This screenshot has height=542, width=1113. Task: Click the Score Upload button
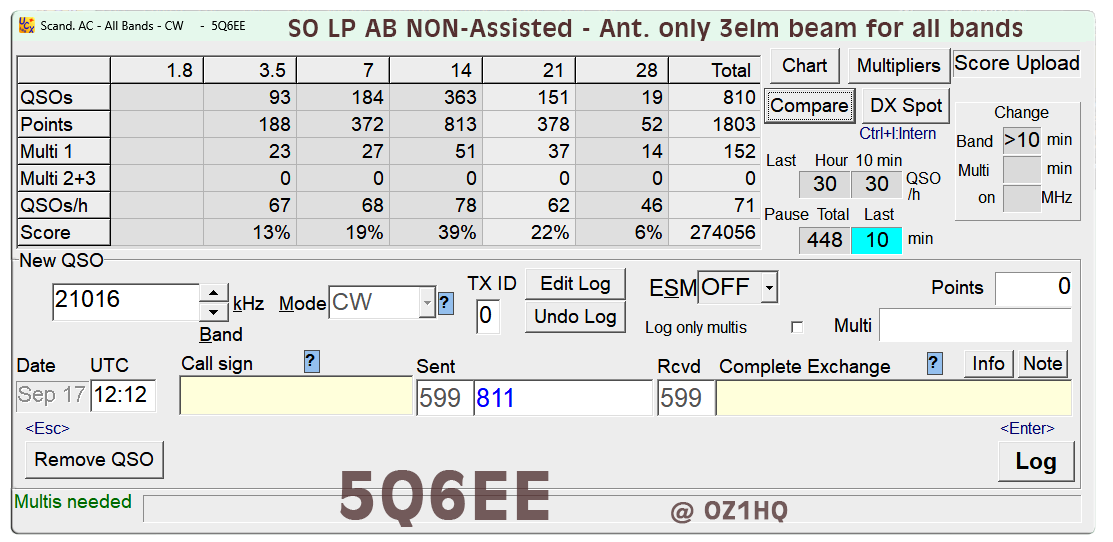click(x=1016, y=64)
